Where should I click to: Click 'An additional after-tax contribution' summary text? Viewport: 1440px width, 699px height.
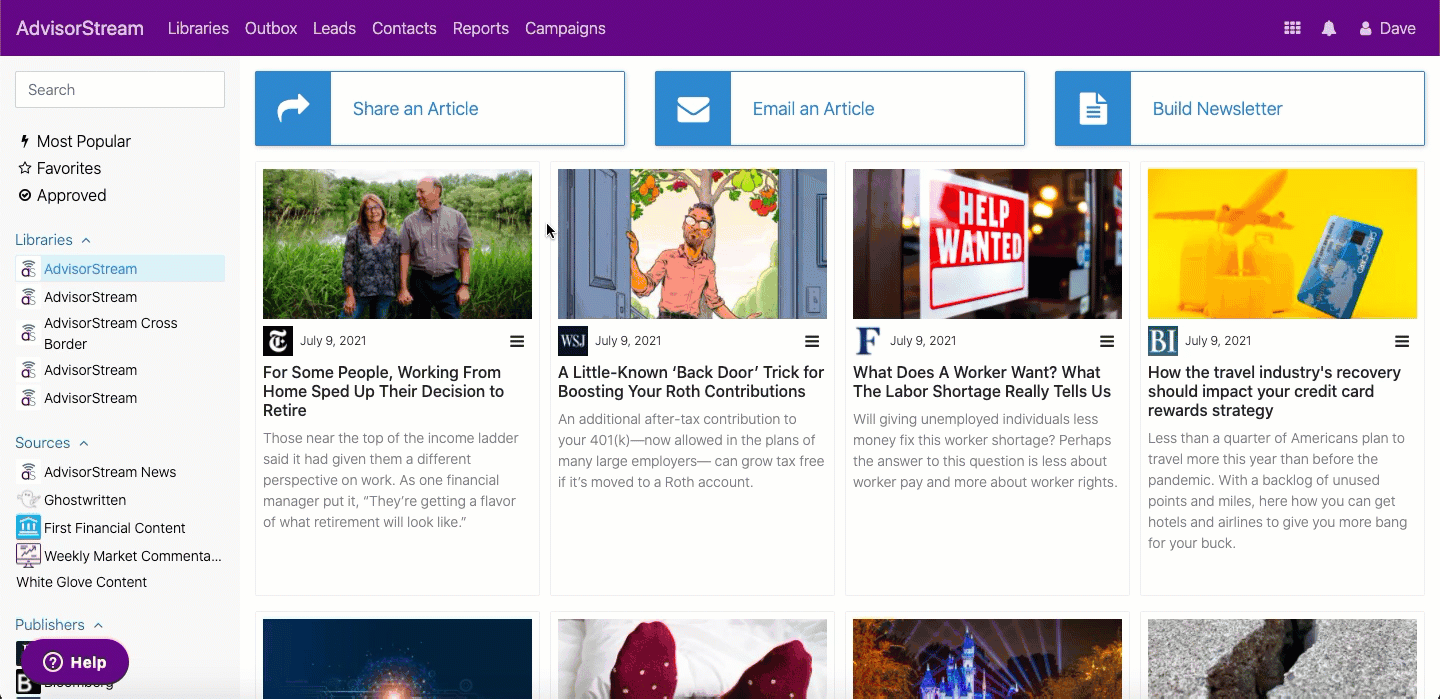[691, 451]
